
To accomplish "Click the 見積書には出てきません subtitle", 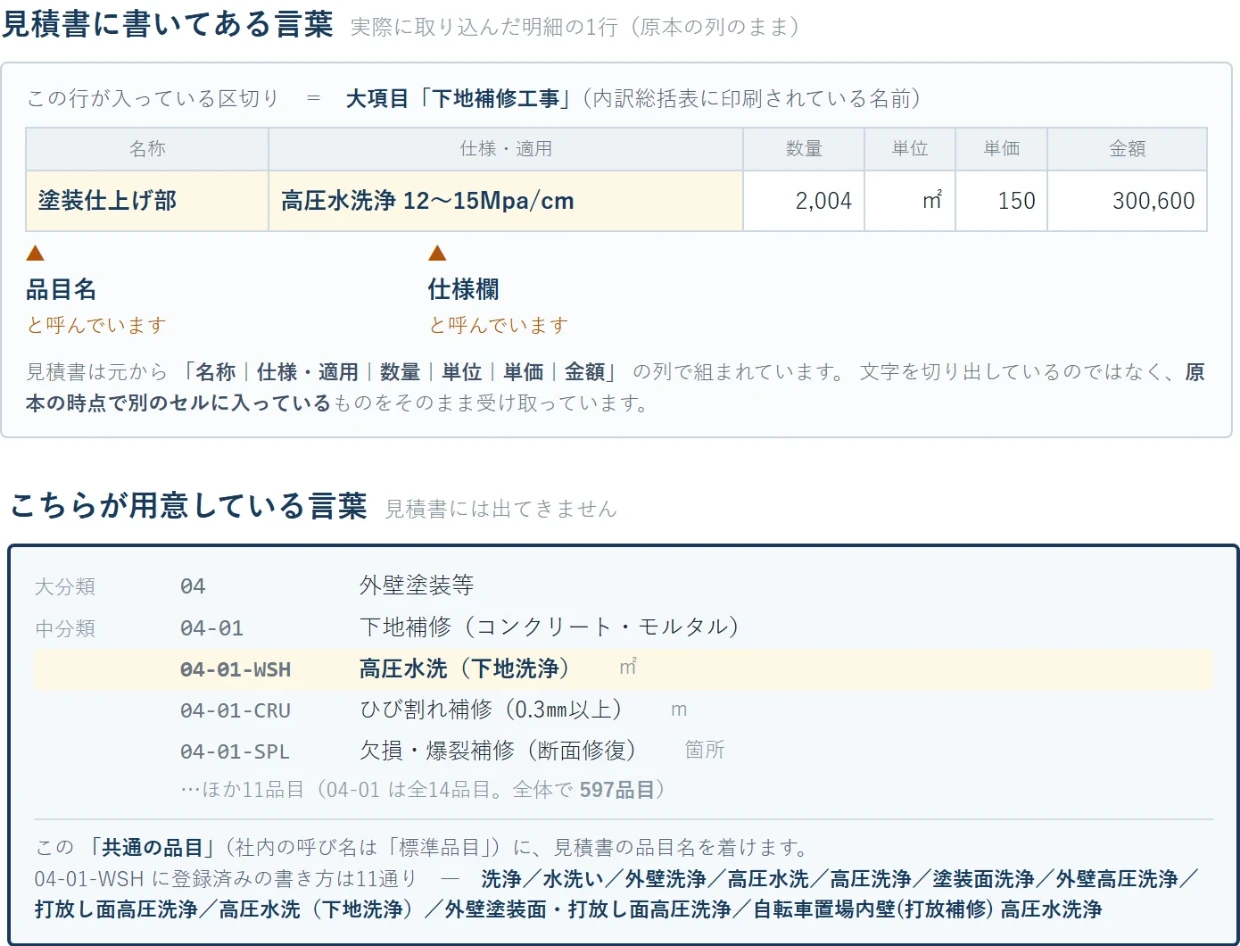I will point(501,508).
